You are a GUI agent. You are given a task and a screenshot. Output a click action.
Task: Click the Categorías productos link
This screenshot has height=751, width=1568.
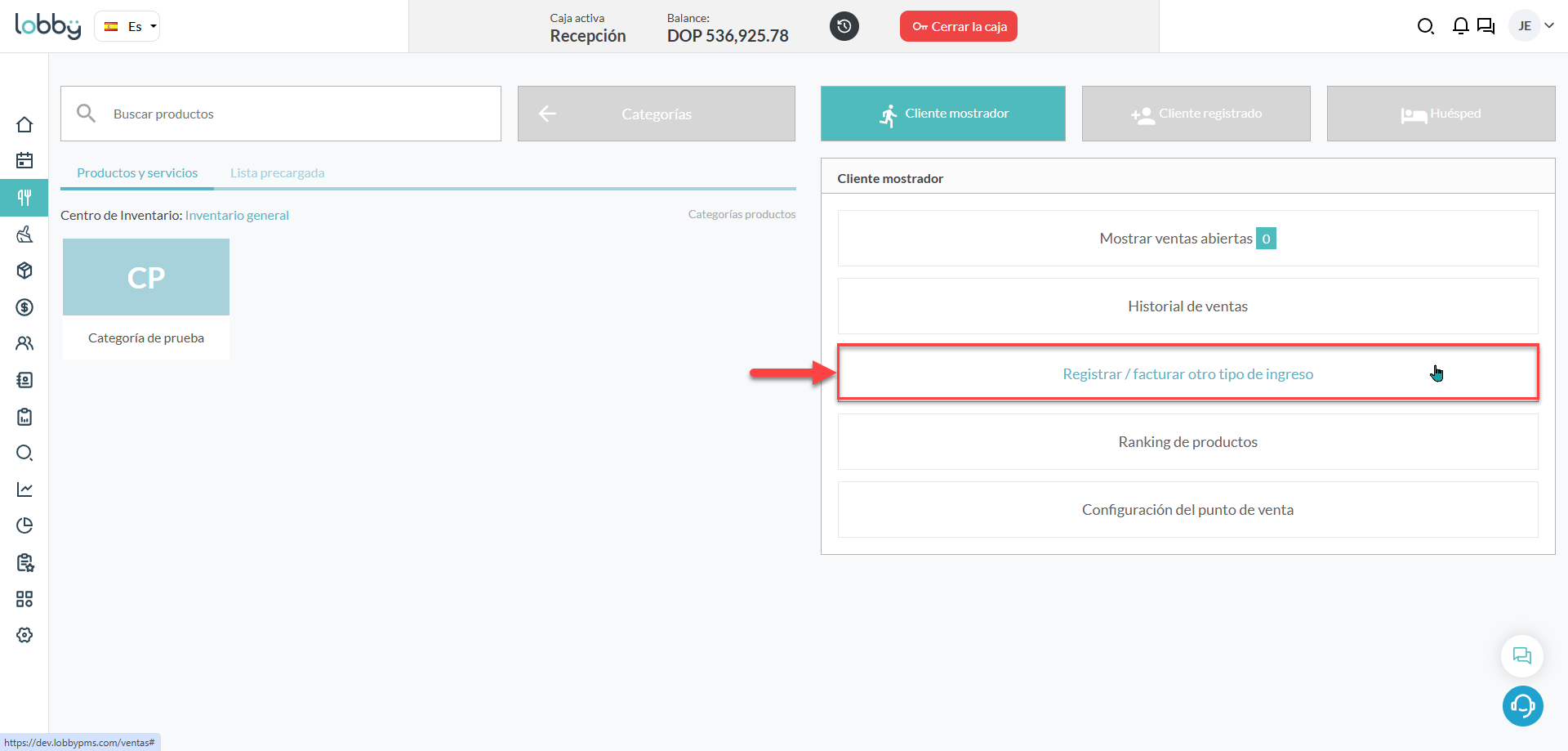point(742,214)
